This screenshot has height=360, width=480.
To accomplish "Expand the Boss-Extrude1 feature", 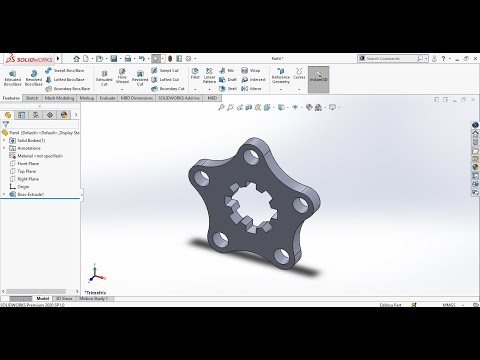I will coord(4,194).
